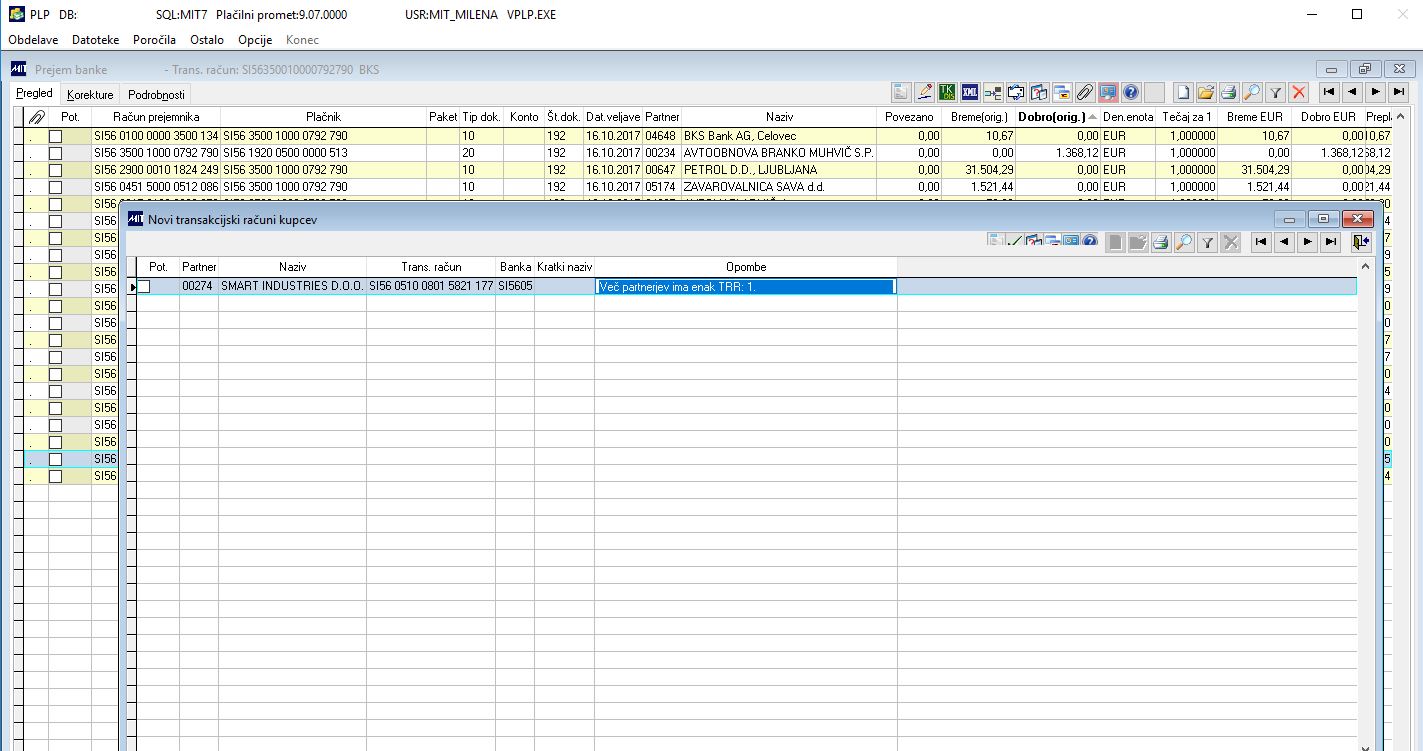Click the blue XML icon in Prejem banke toolbar
The width and height of the screenshot is (1423, 751).
[x=970, y=92]
